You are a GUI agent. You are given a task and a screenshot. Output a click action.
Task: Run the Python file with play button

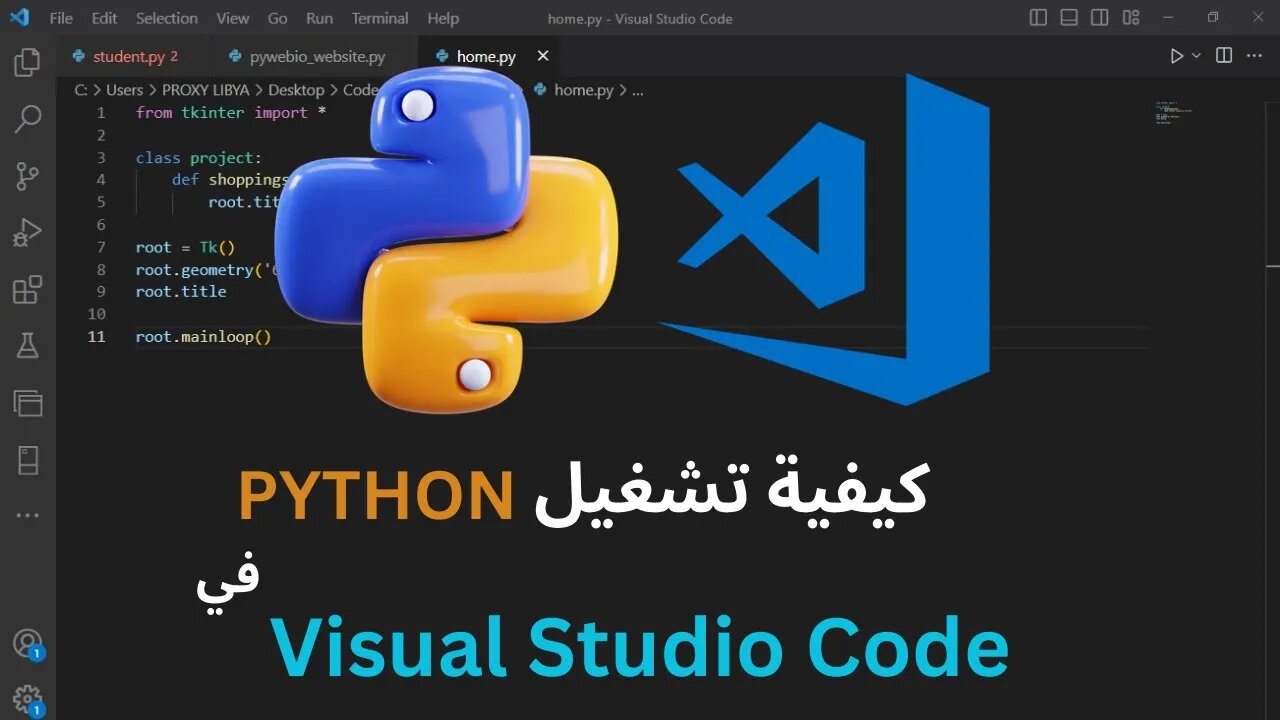(1177, 56)
